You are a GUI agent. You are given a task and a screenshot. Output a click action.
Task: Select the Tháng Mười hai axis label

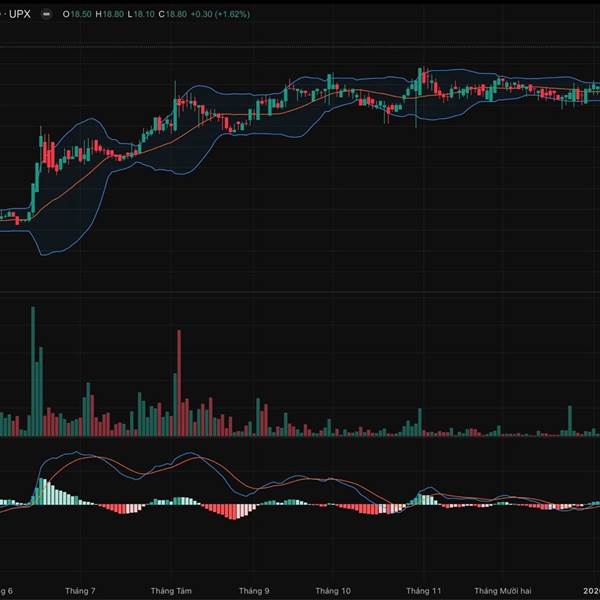tap(506, 591)
